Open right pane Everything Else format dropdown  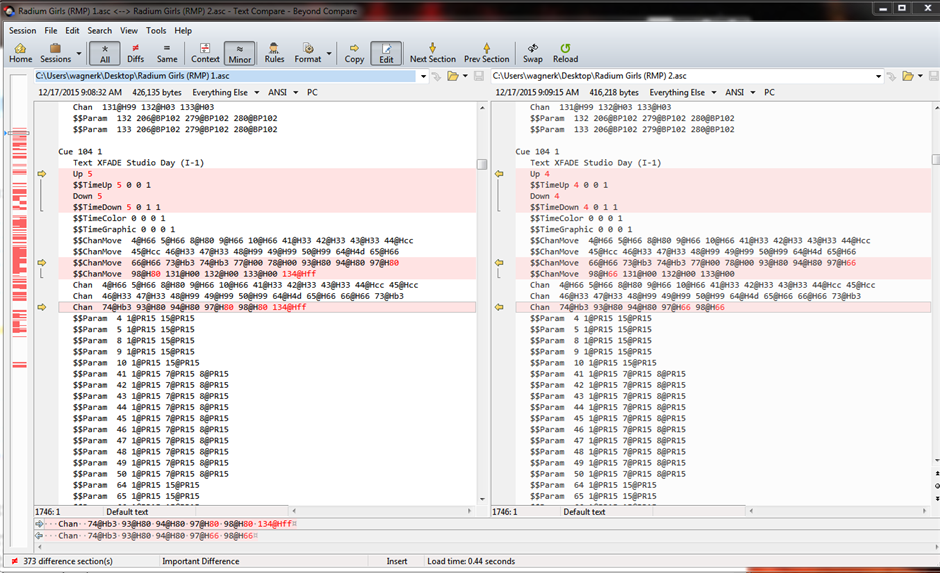(x=682, y=92)
